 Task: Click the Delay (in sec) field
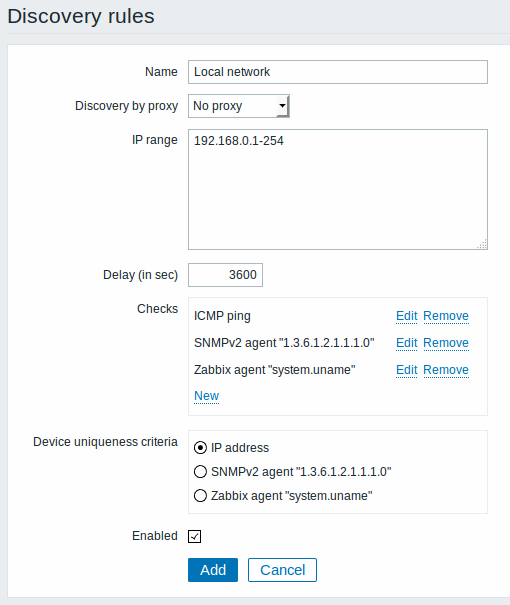click(225, 275)
